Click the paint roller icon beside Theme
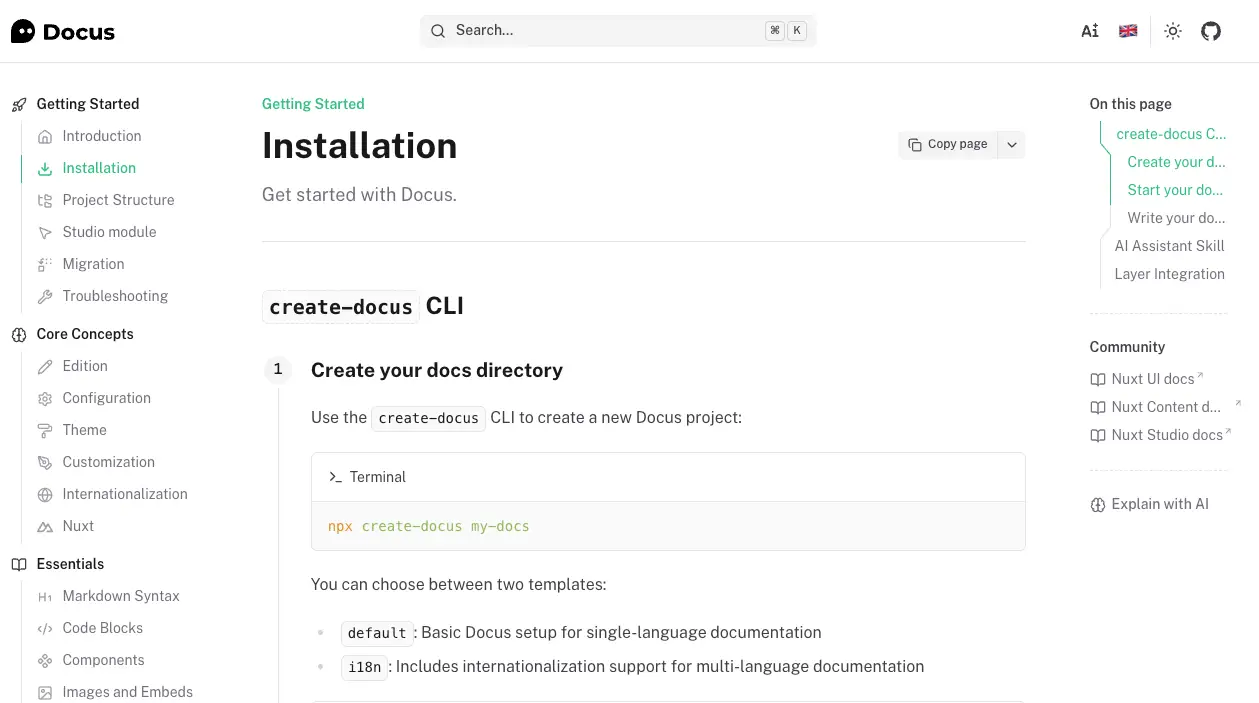The height and width of the screenshot is (703, 1259). [45, 430]
